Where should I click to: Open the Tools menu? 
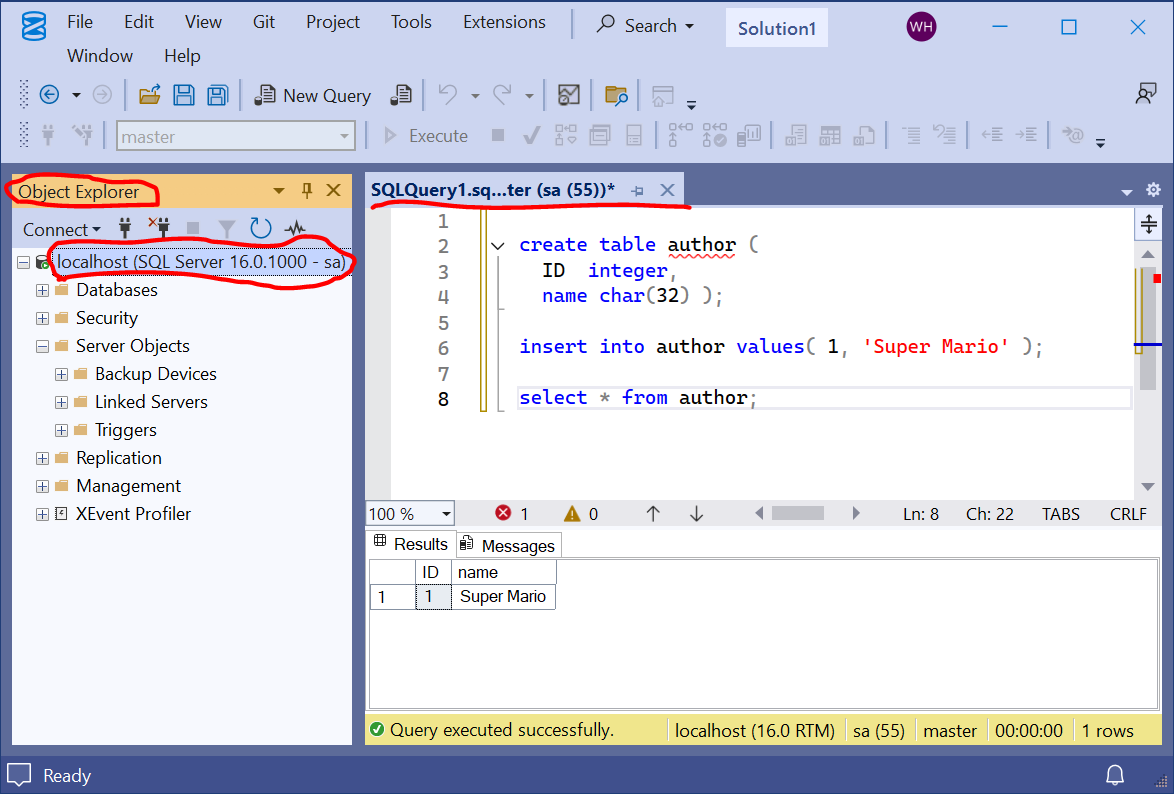coord(411,22)
